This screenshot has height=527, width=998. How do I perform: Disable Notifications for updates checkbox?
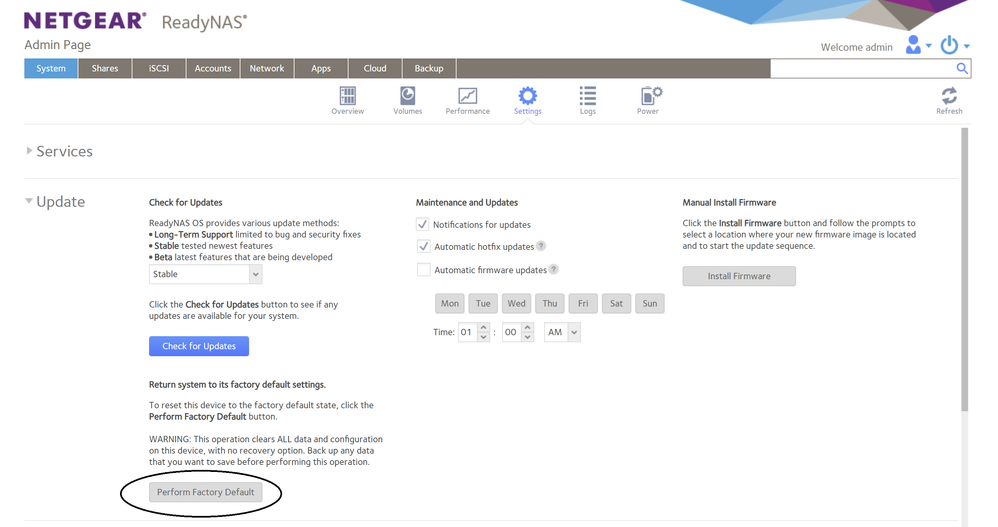point(423,224)
